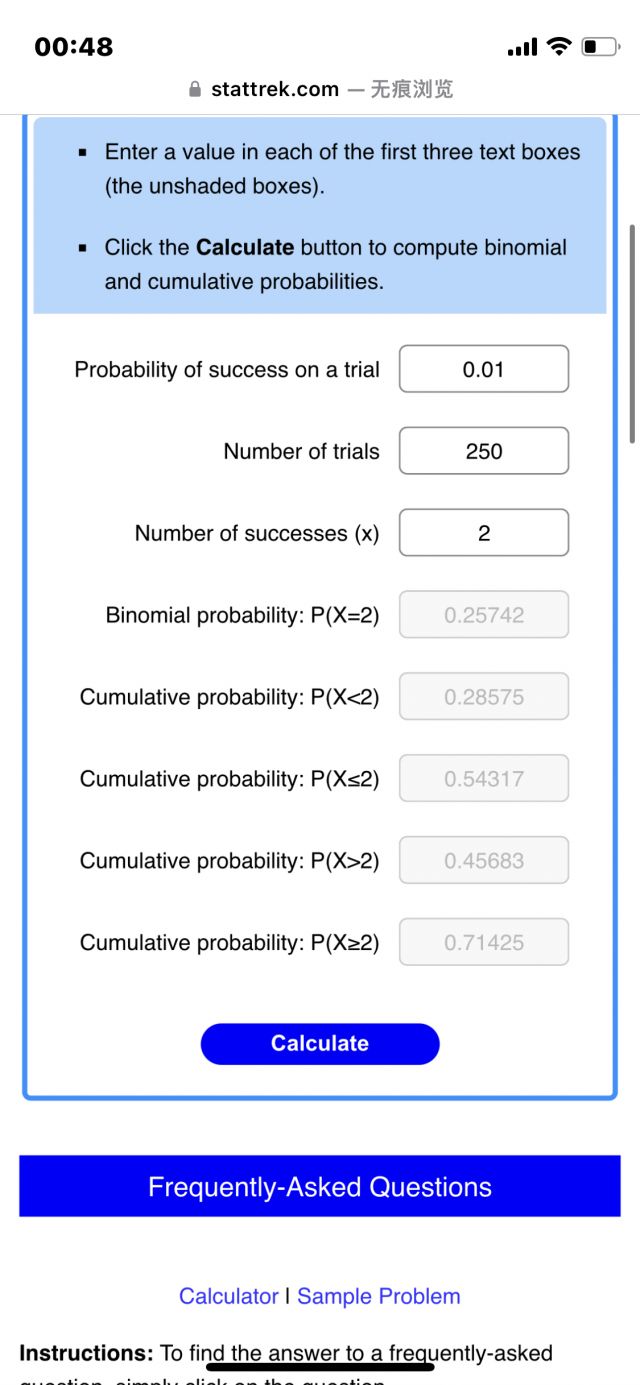Click the P(X=2) binomial probability result box

(484, 615)
